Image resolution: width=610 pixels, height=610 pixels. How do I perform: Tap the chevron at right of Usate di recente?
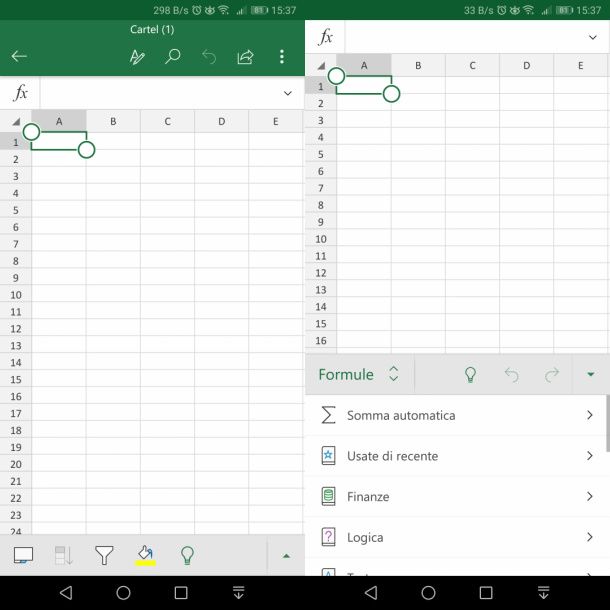(590, 456)
